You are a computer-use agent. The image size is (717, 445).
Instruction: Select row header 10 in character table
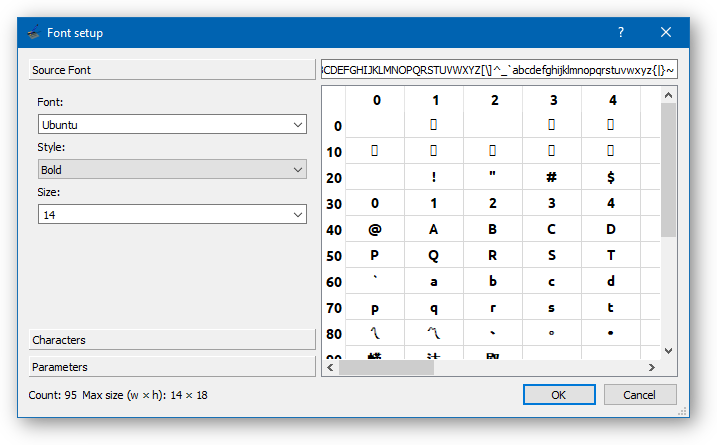[x=334, y=151]
